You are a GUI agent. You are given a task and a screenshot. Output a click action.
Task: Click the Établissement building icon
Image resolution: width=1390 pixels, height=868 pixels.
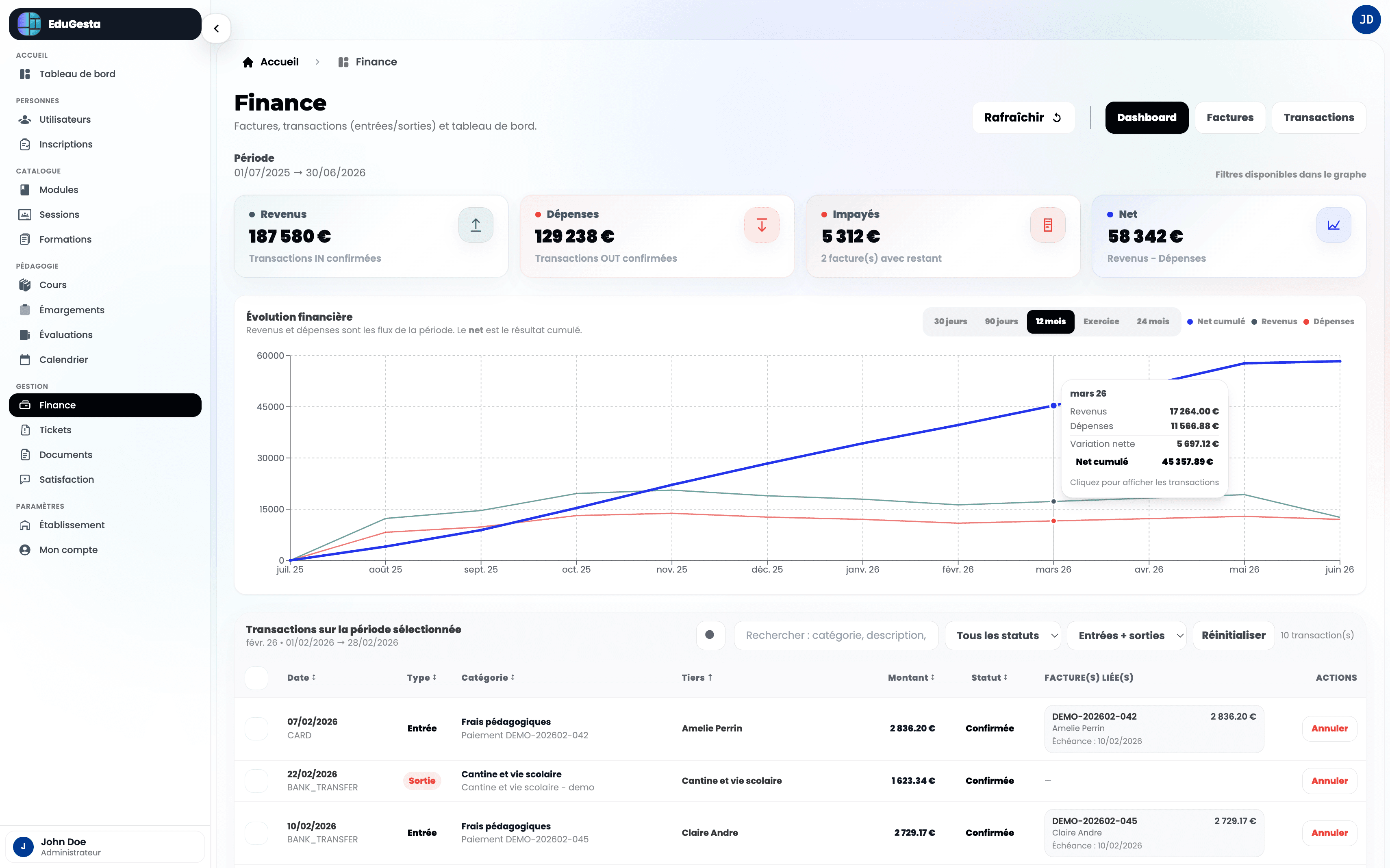click(x=25, y=525)
